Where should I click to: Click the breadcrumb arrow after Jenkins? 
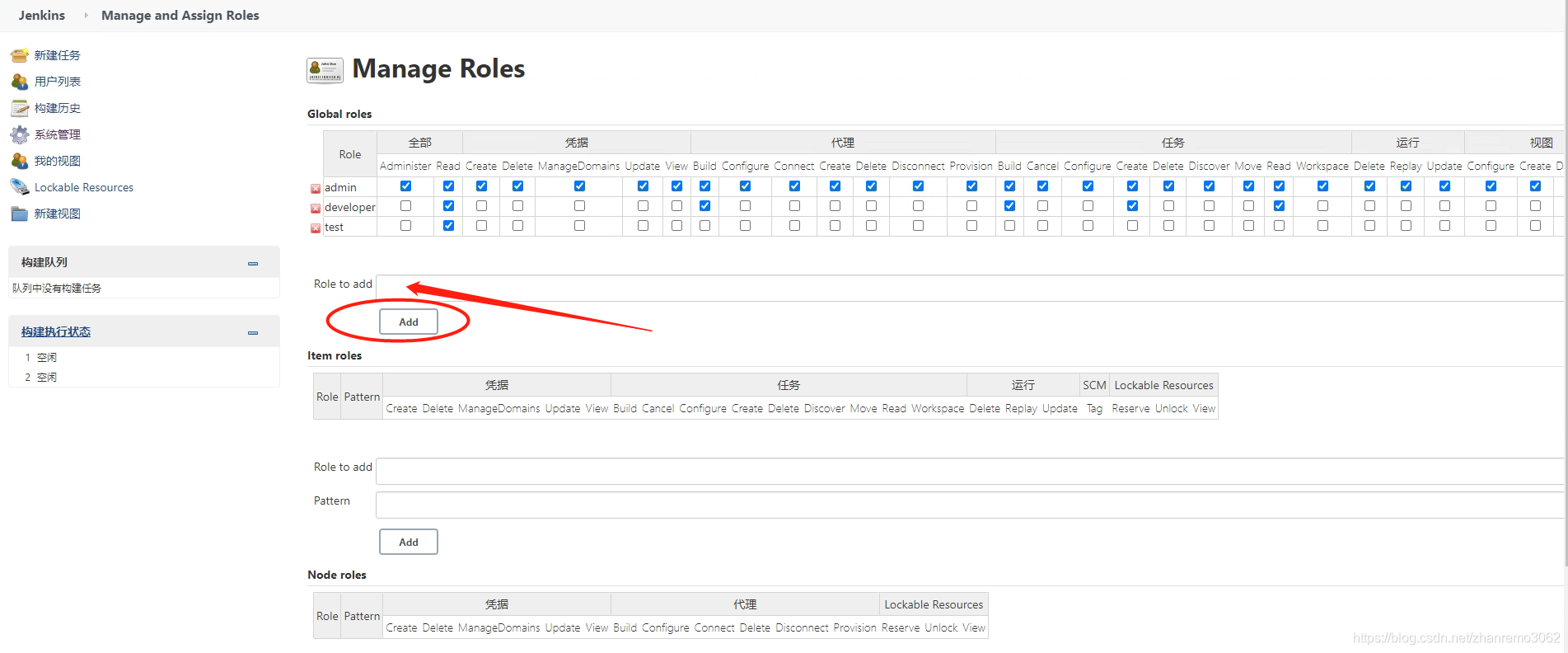tap(86, 15)
